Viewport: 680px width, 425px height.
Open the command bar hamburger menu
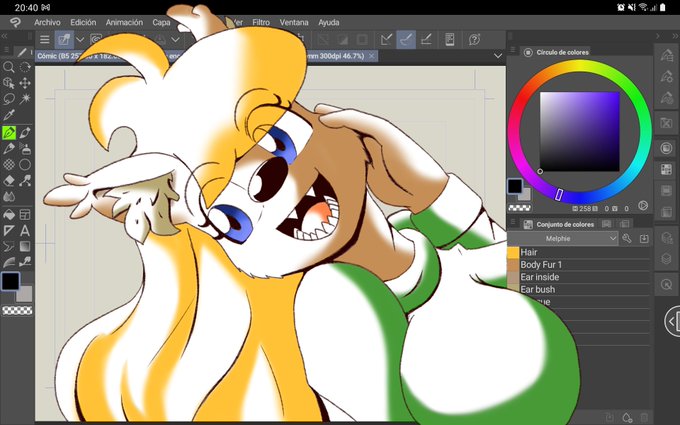coord(45,40)
